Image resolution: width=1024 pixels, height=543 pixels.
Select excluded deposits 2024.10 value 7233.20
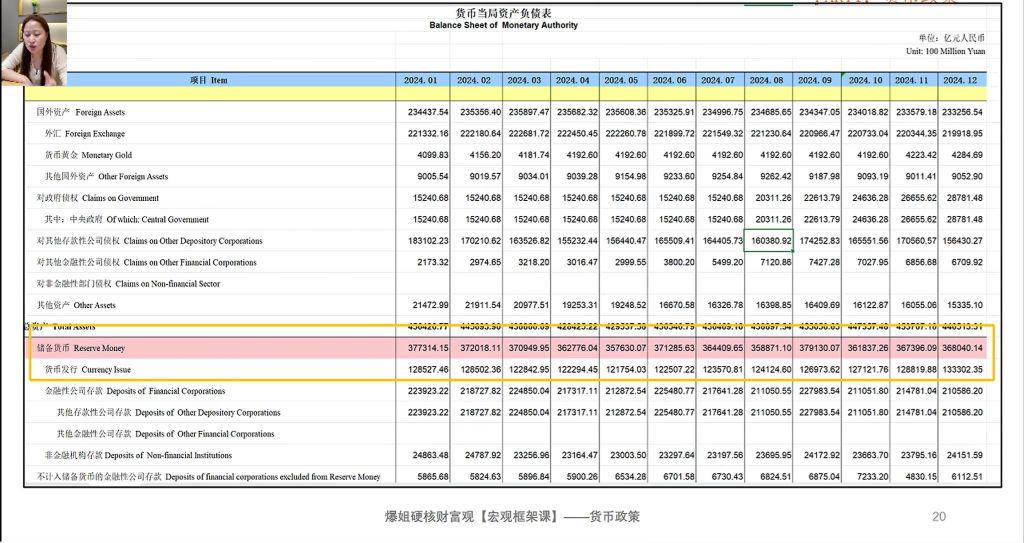click(872, 477)
